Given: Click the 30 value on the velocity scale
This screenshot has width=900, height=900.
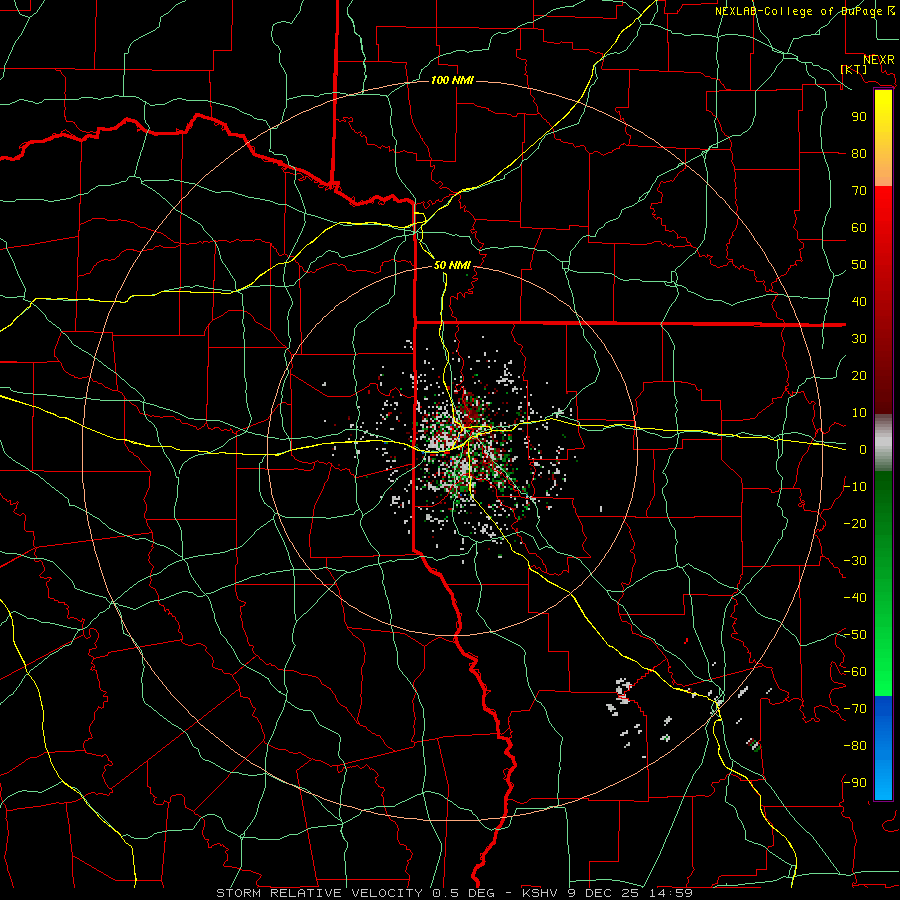Looking at the screenshot, I should (x=859, y=339).
